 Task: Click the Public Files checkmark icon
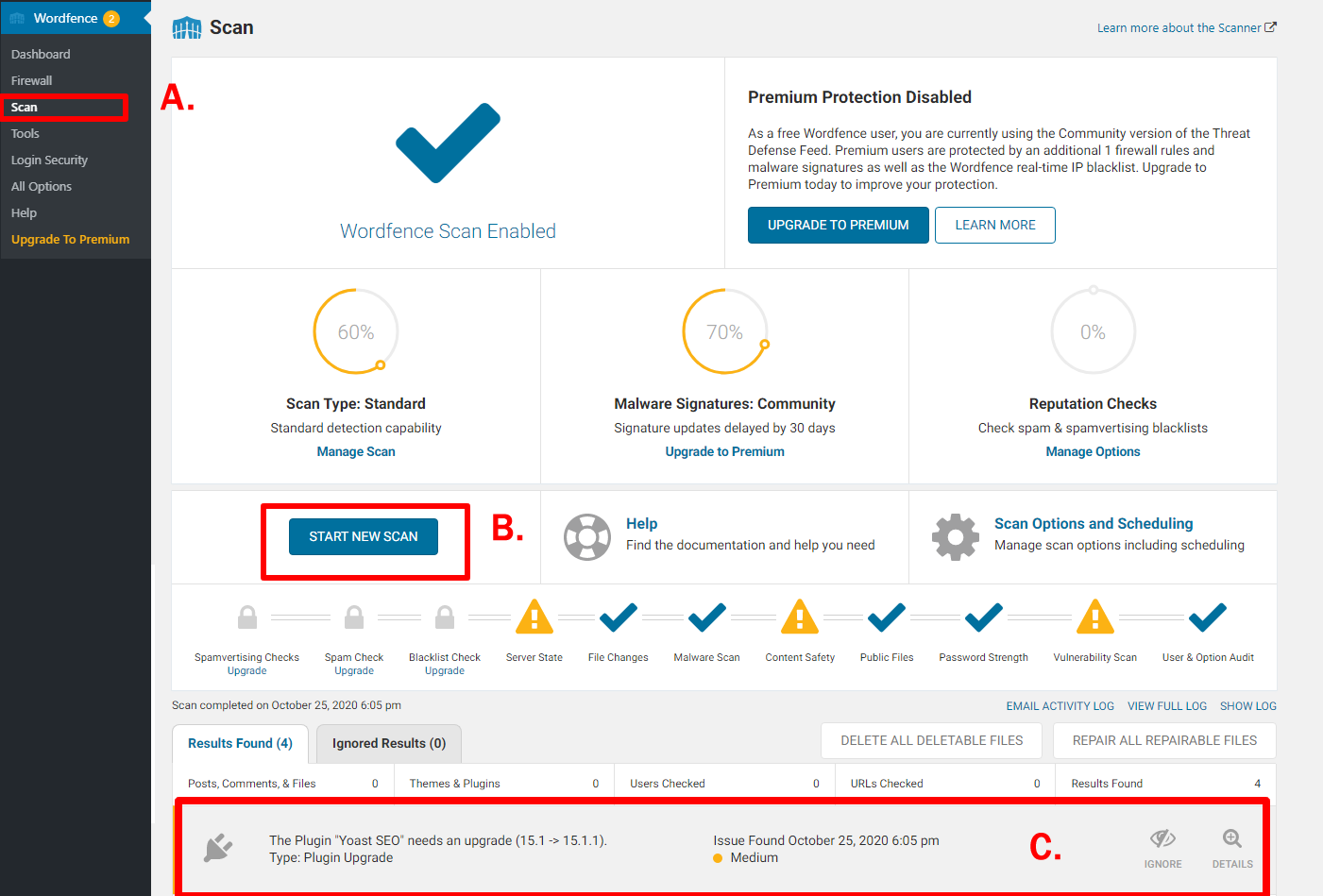(x=887, y=617)
